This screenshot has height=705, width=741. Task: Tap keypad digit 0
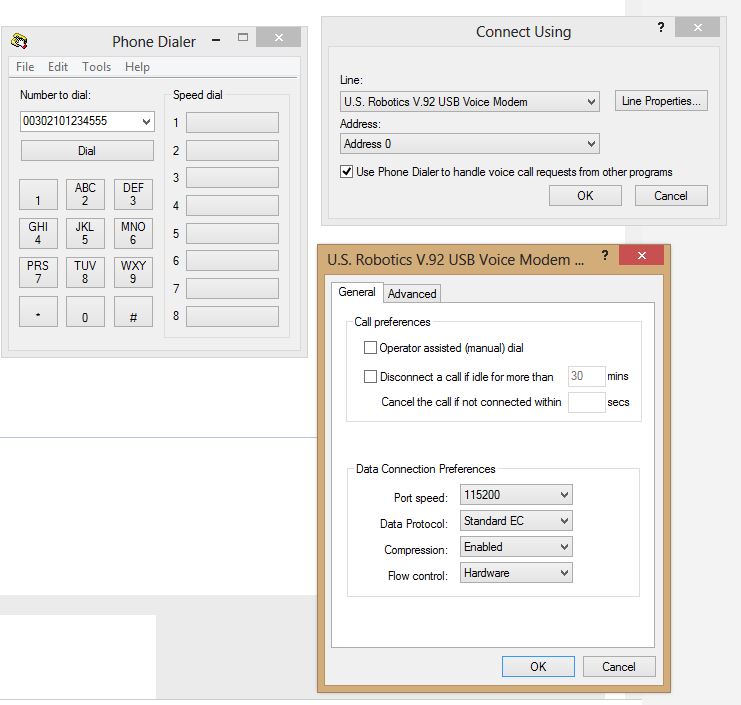click(85, 311)
